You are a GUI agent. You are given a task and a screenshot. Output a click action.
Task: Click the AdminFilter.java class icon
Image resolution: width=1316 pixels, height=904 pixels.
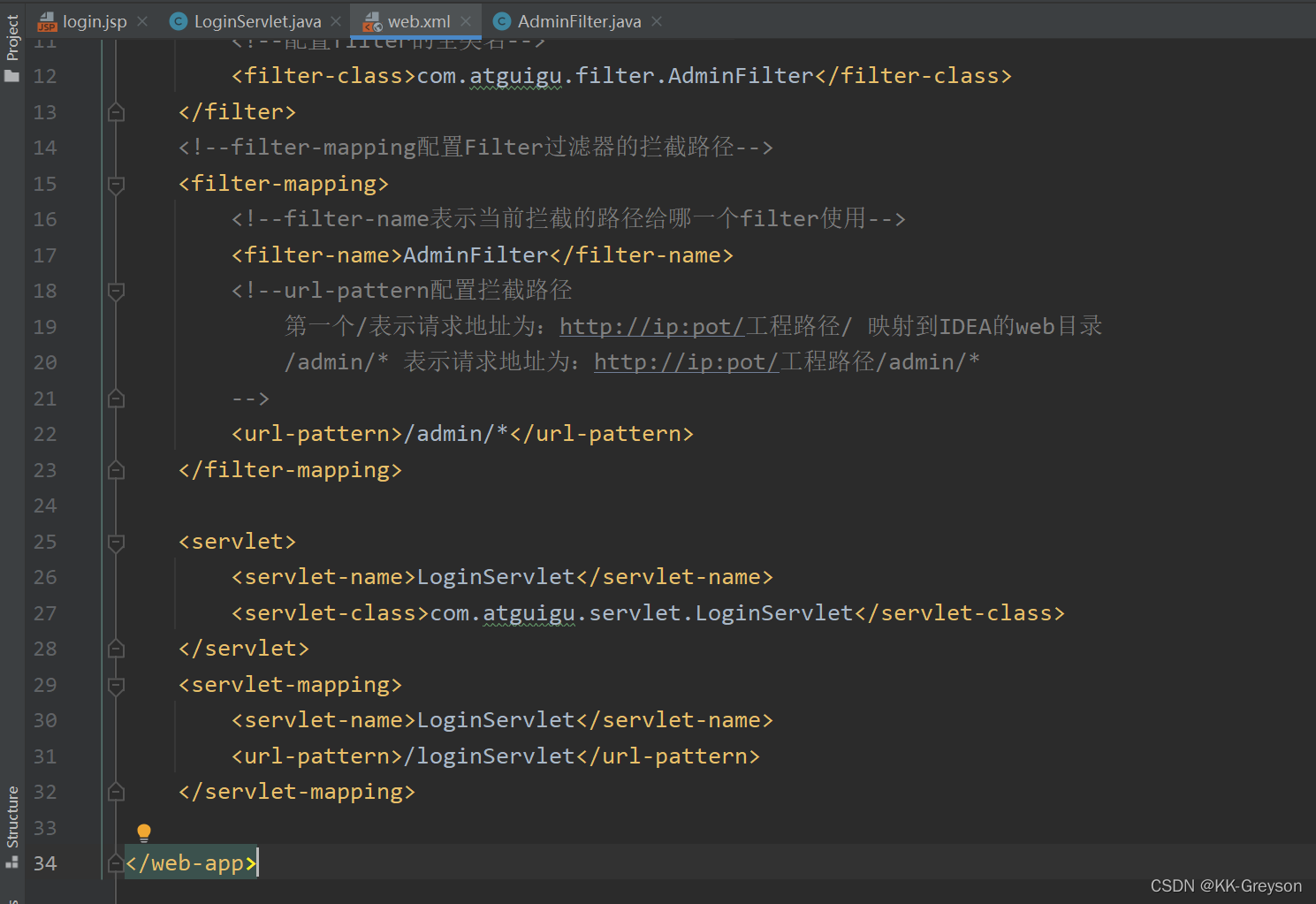pos(502,21)
